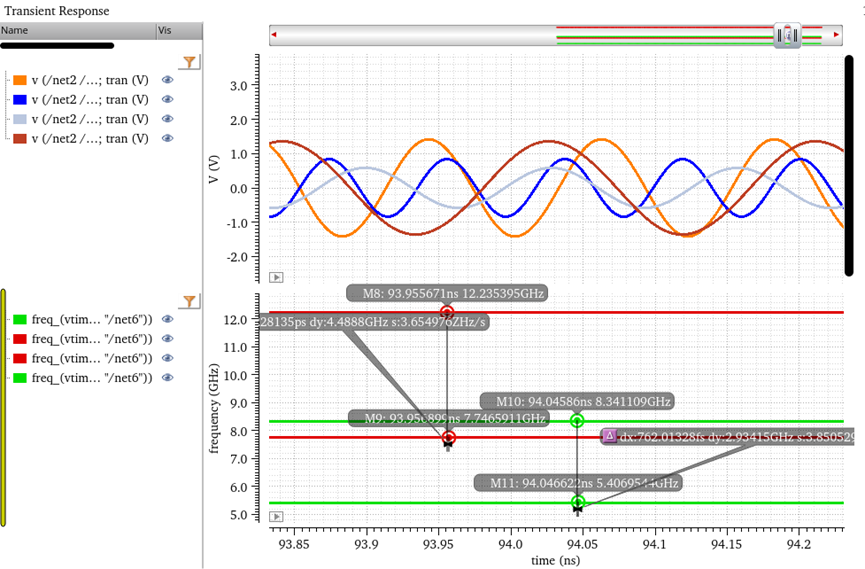This screenshot has height=569, width=865.
Task: Click the filter funnel icon above voltage traces
Action: 190,62
